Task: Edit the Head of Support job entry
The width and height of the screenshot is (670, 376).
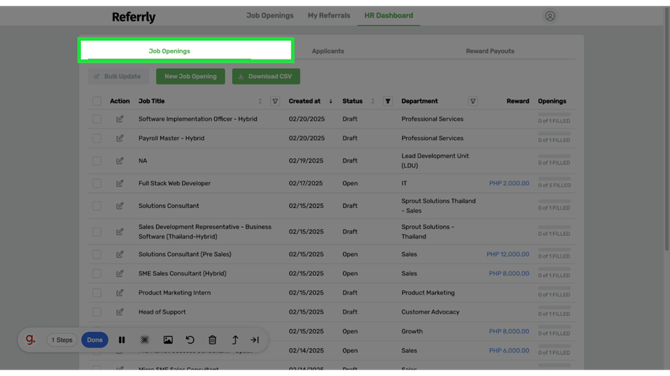Action: coord(120,312)
